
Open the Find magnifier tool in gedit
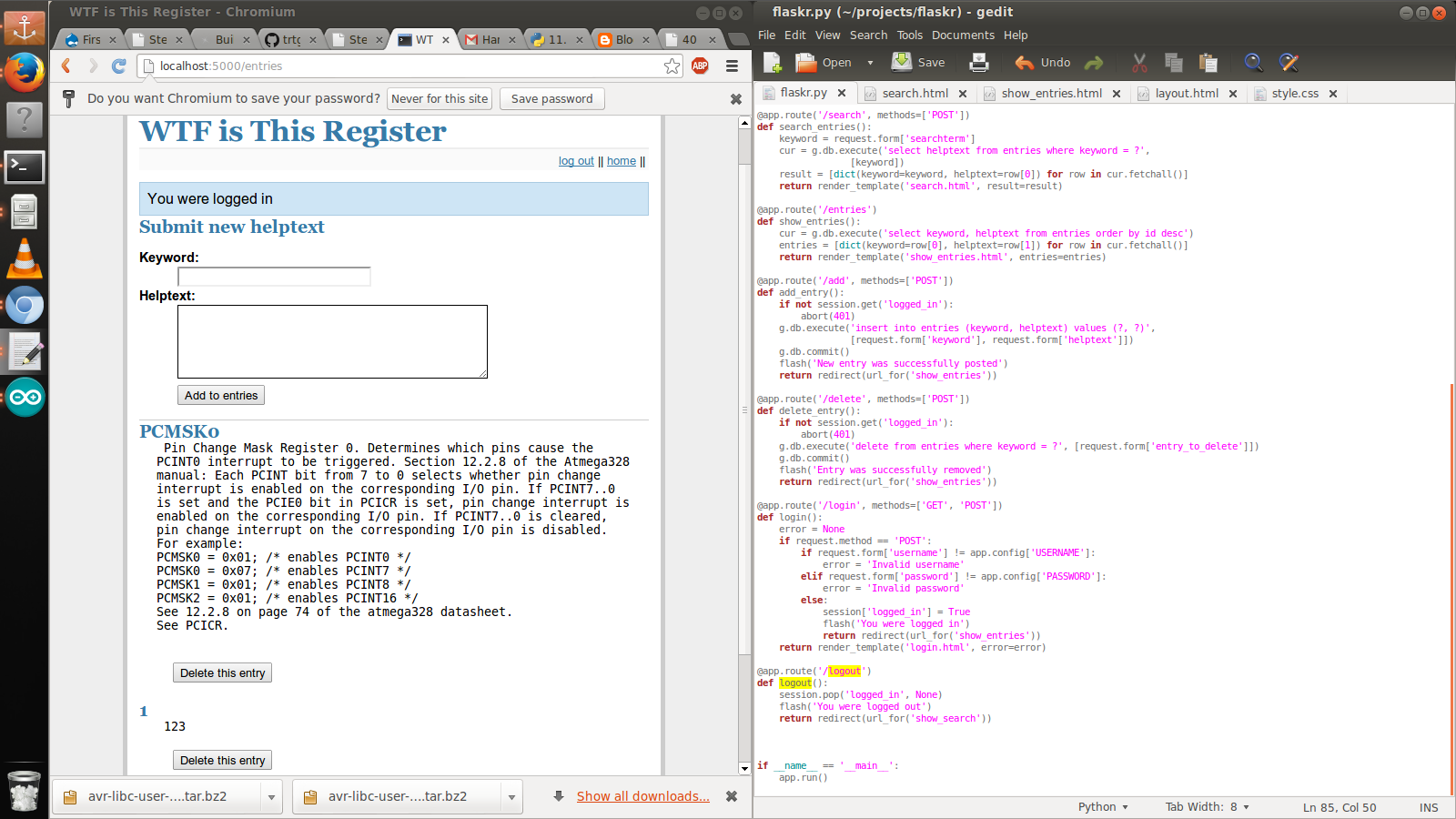click(1254, 63)
